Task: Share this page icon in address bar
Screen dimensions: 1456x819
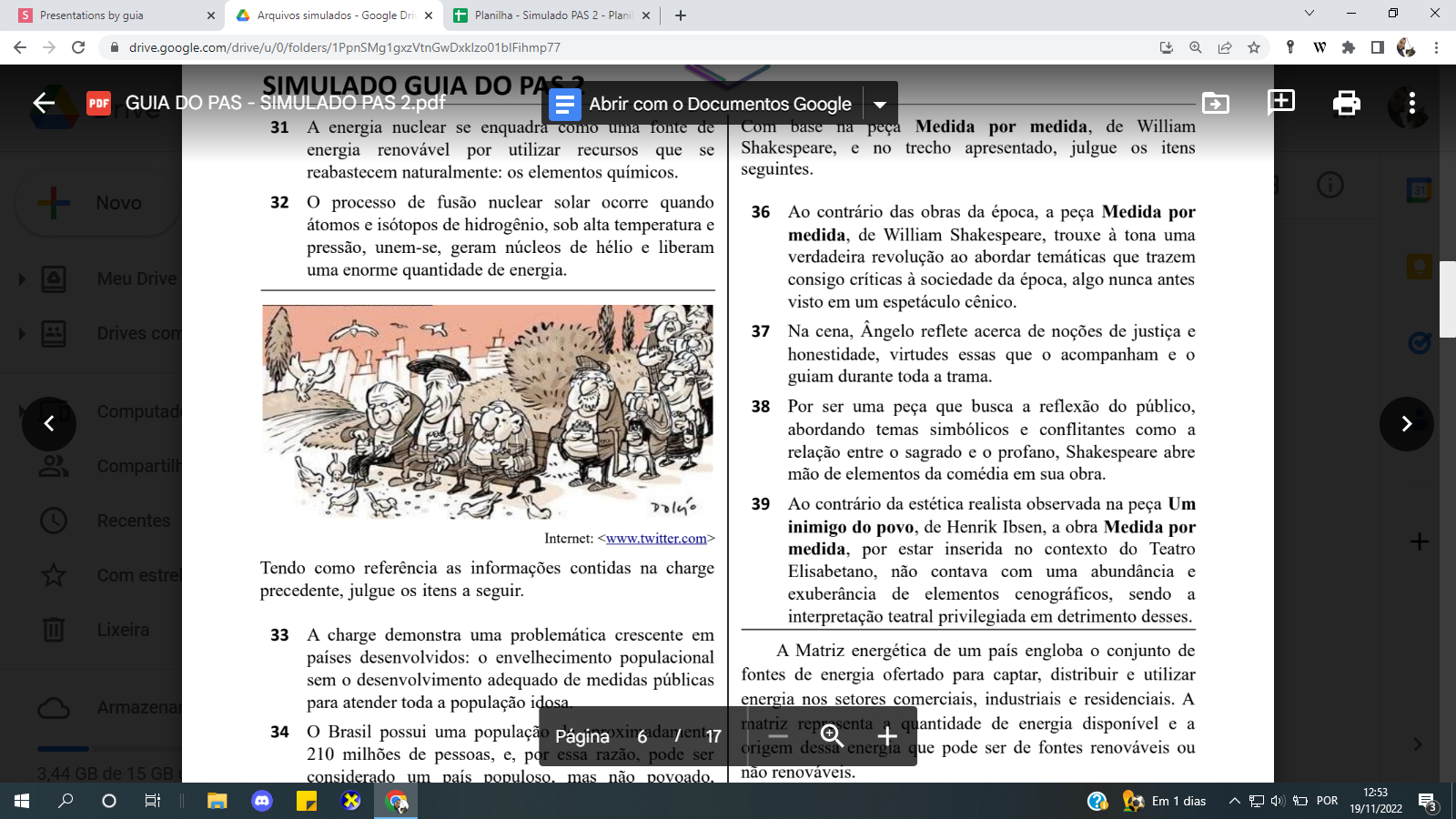Action: 1225,47
